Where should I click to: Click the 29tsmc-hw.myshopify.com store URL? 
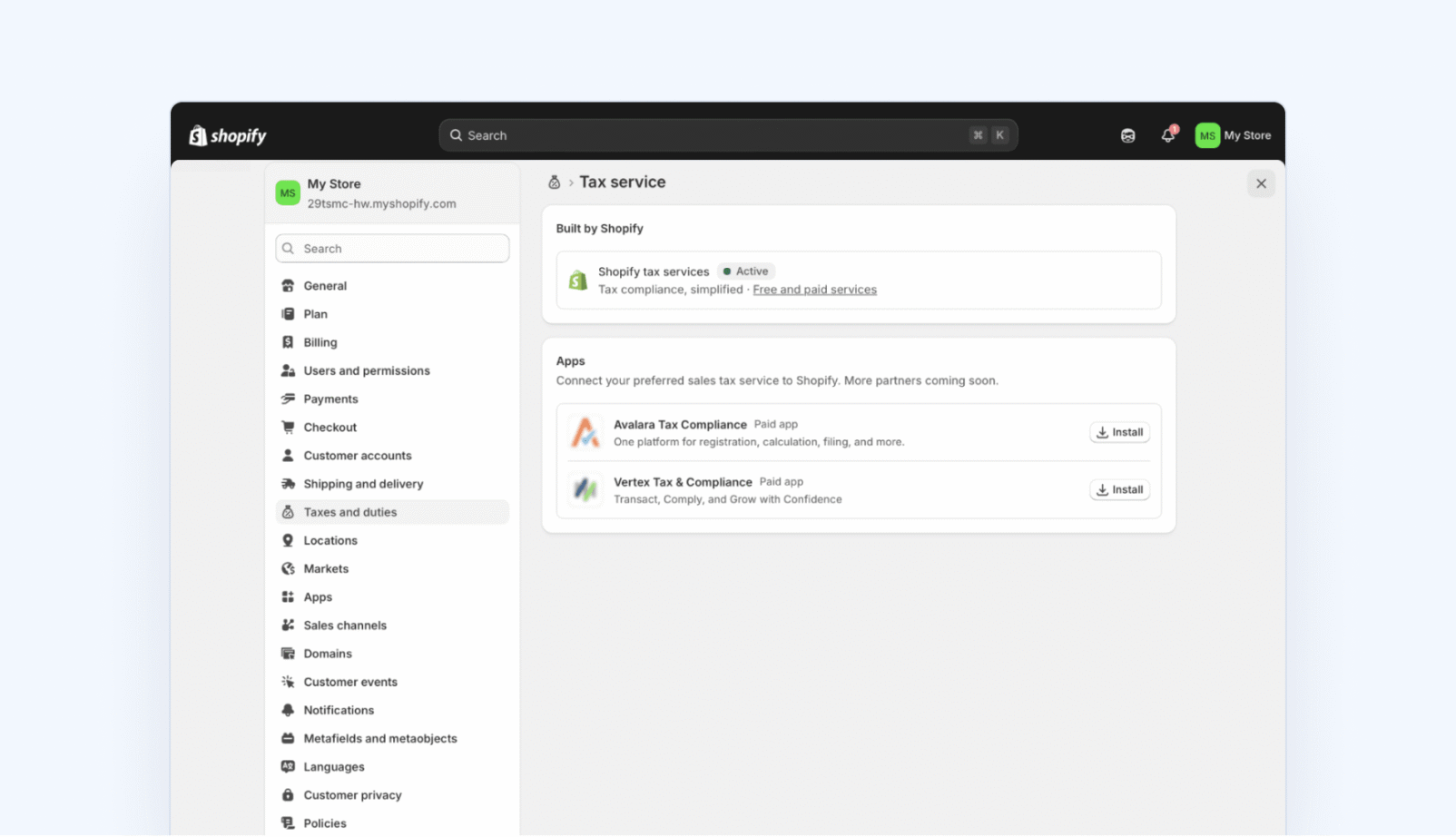click(x=381, y=204)
